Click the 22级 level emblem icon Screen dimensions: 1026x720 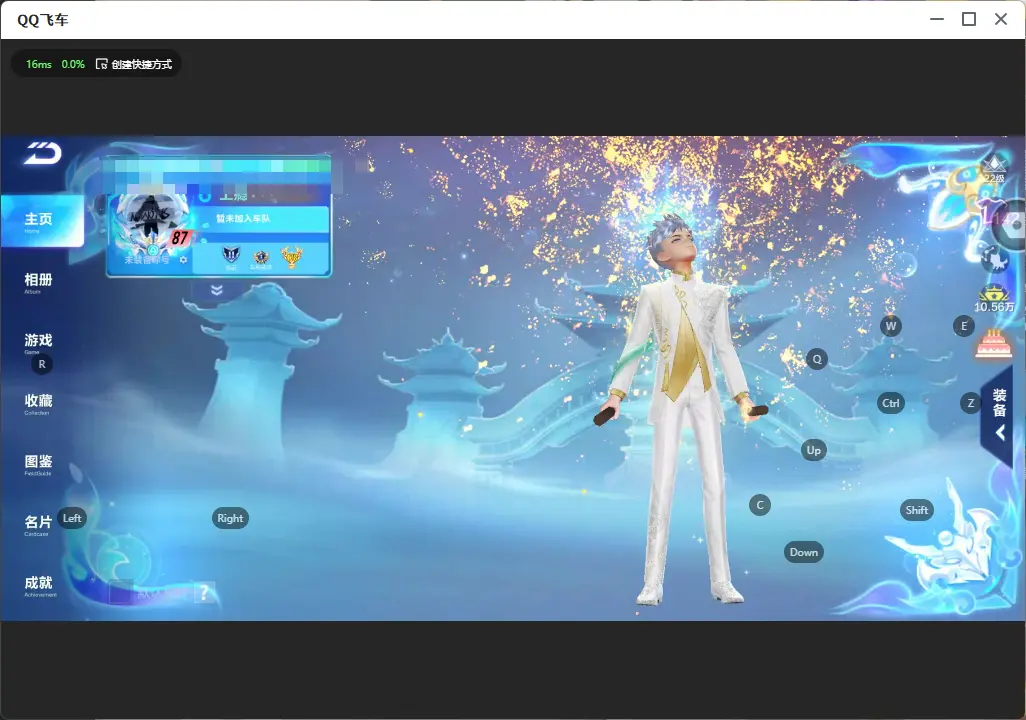click(995, 169)
